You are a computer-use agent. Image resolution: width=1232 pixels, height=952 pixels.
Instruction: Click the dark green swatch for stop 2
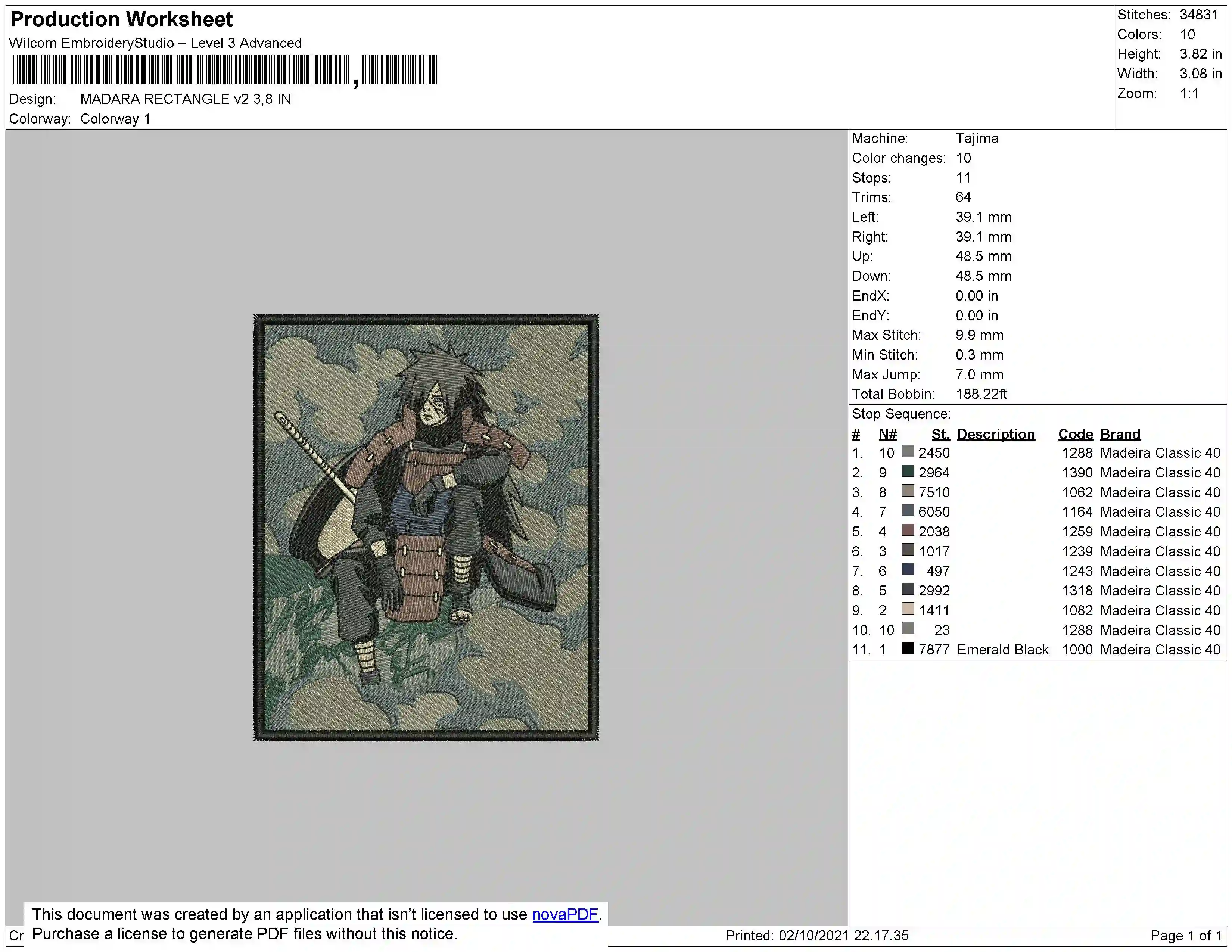(x=908, y=471)
